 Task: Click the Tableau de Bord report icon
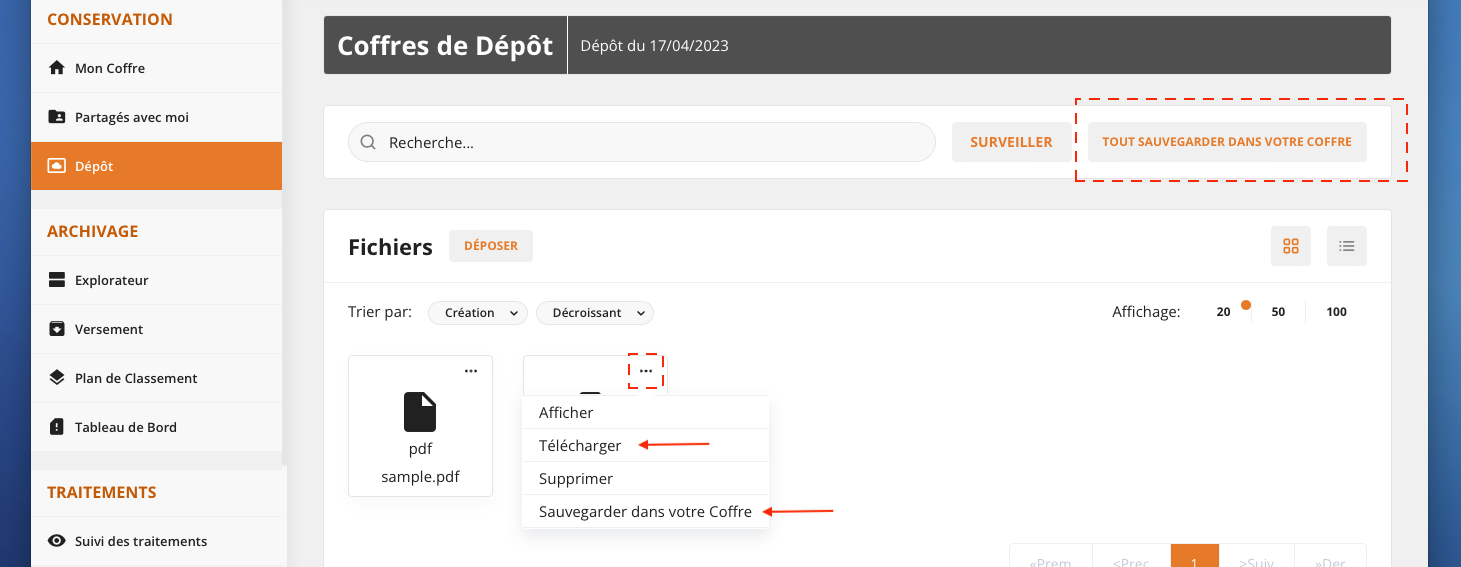click(x=57, y=427)
